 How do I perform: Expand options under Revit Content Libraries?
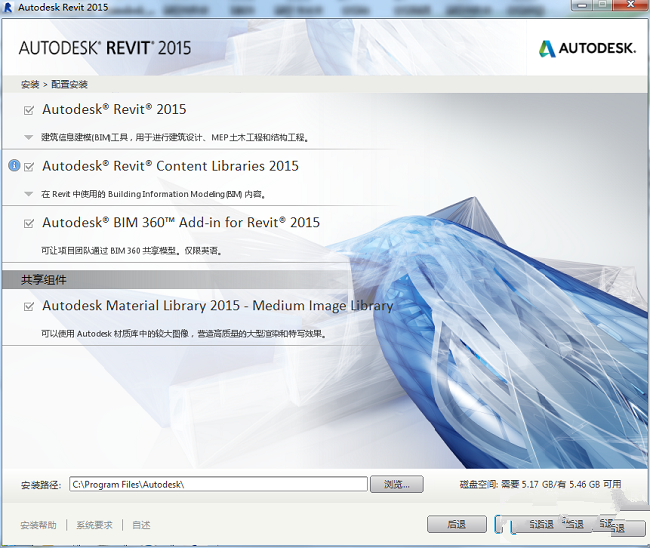(28, 194)
